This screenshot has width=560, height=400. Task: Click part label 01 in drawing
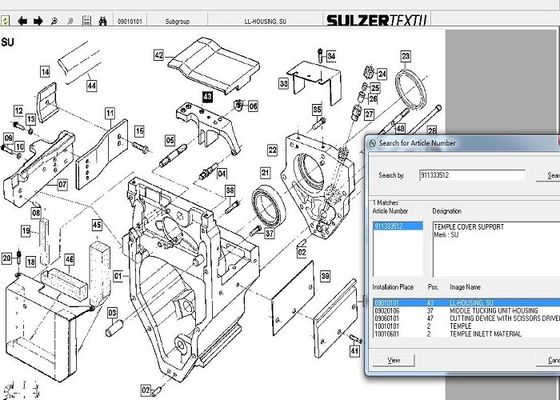pyautogui.click(x=118, y=276)
